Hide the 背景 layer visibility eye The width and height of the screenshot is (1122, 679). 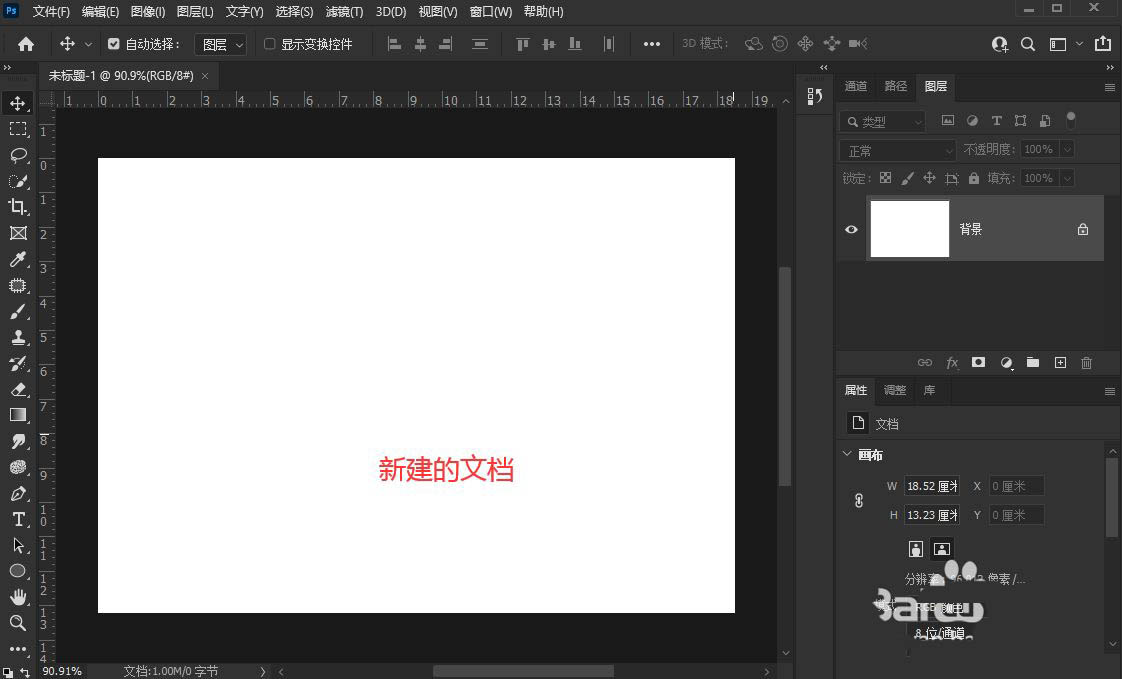point(851,229)
